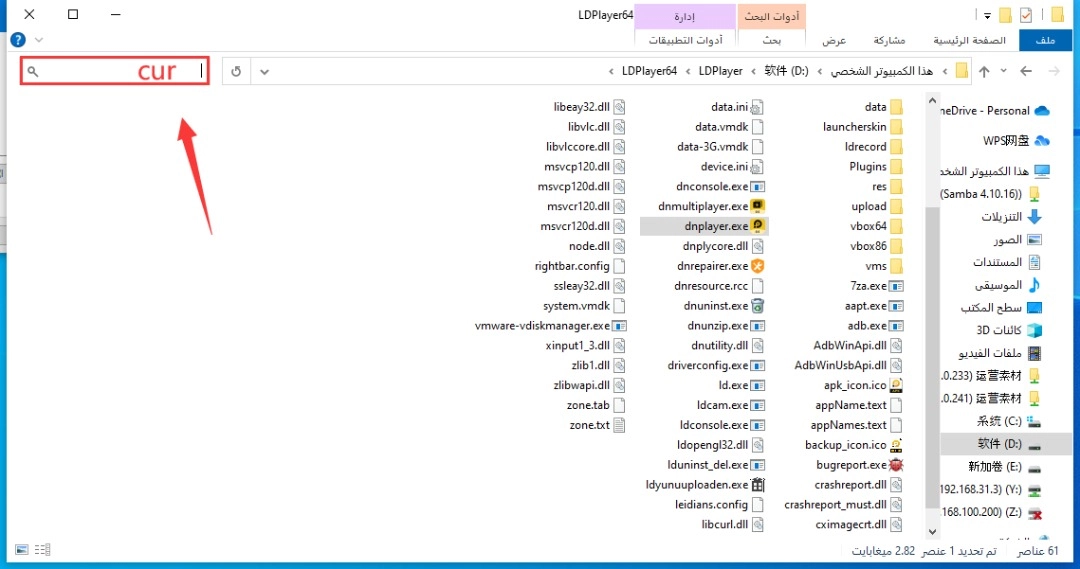The width and height of the screenshot is (1080, 569).
Task: Click the bugreport.exe red bug icon
Action: point(896,465)
